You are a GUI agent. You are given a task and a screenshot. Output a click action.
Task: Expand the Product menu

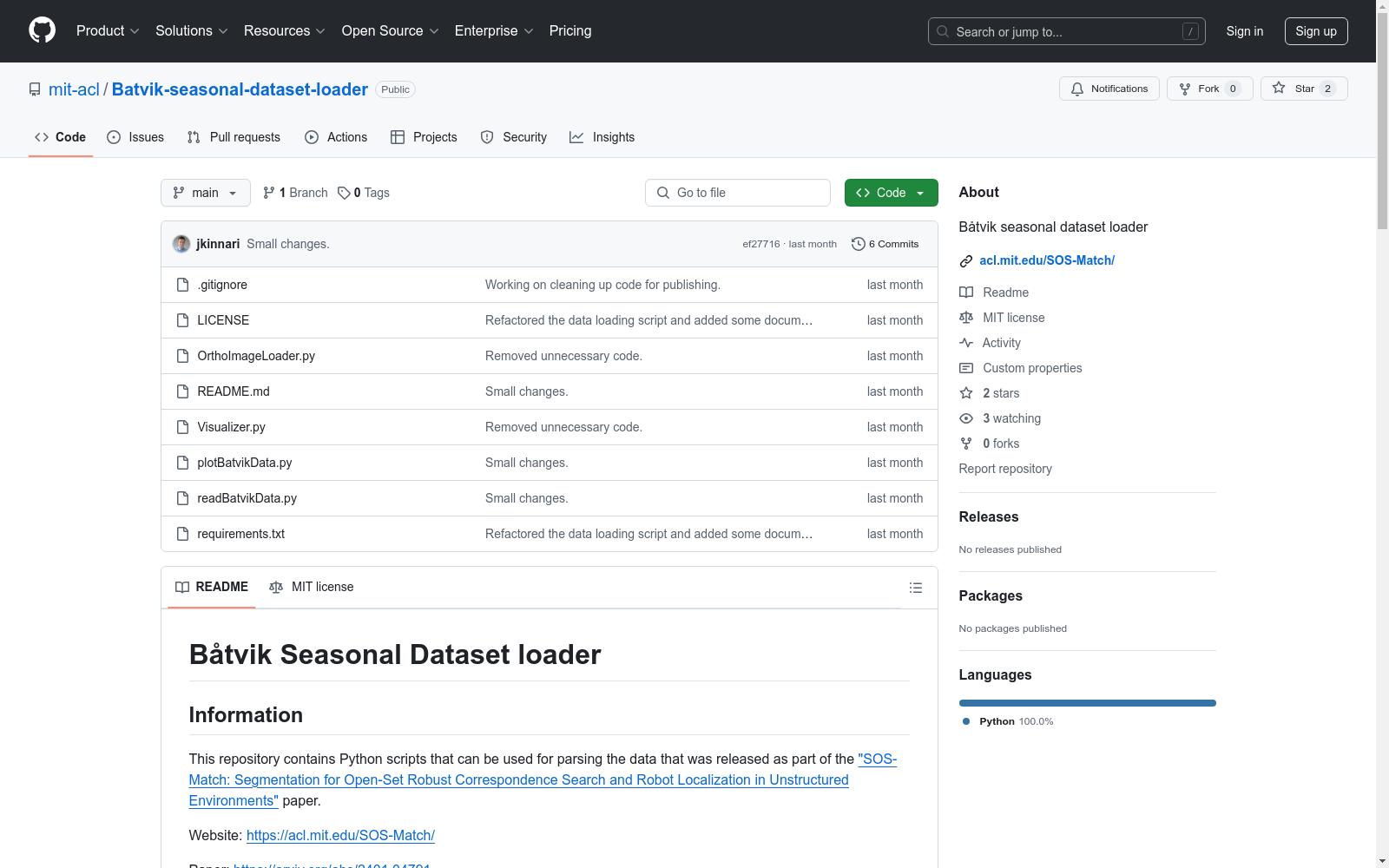pos(108,31)
